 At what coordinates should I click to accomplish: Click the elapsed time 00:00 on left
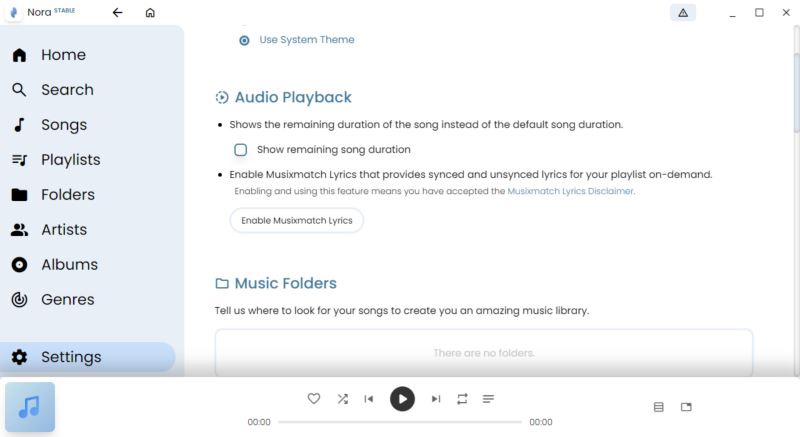pos(259,422)
